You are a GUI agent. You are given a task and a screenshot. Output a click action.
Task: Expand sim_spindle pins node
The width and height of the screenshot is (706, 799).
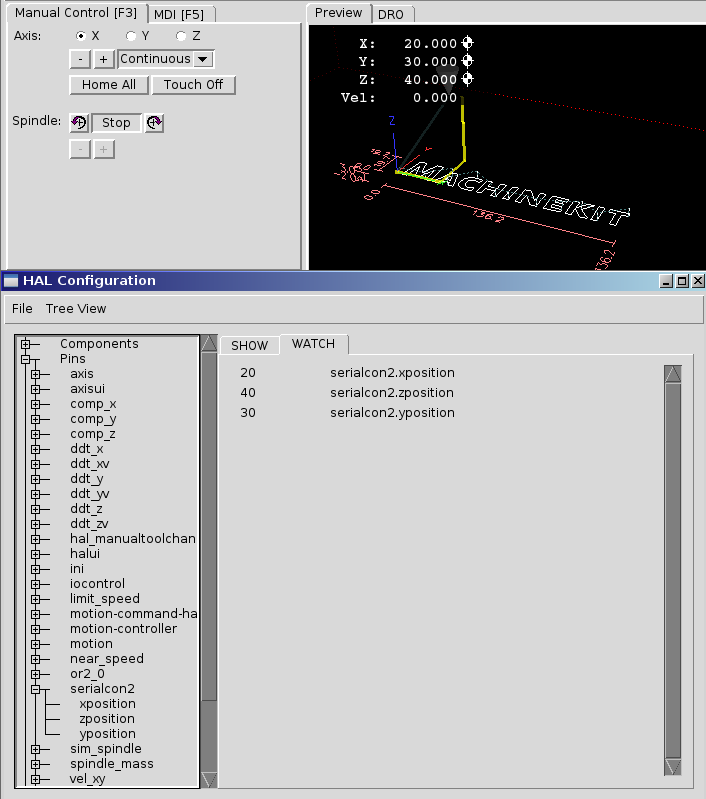pos(35,750)
